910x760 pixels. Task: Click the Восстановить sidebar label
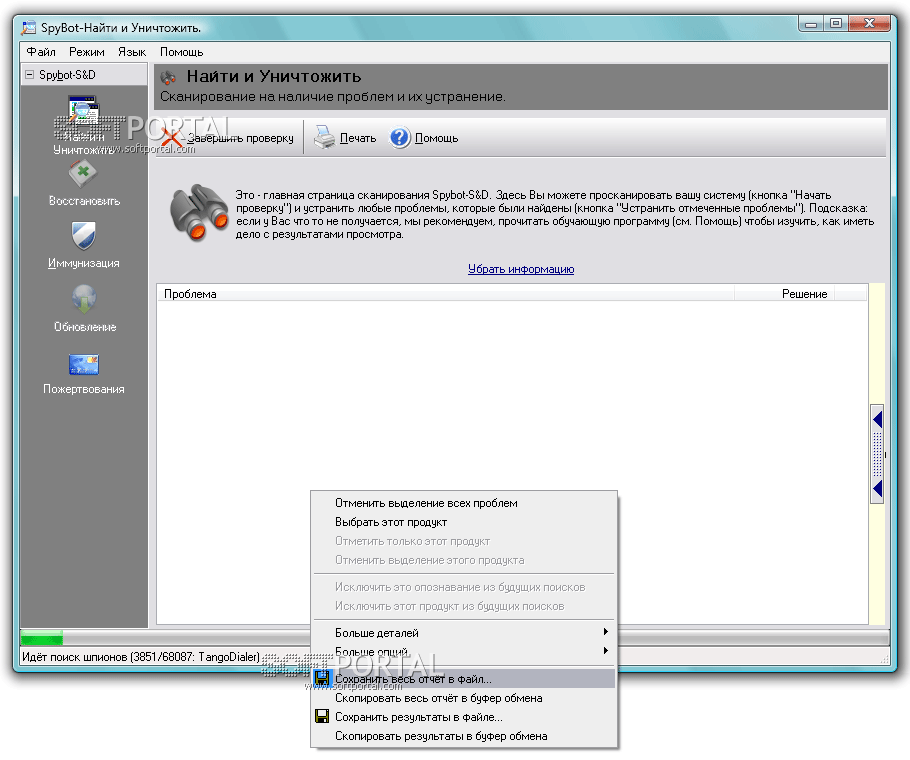click(84, 201)
